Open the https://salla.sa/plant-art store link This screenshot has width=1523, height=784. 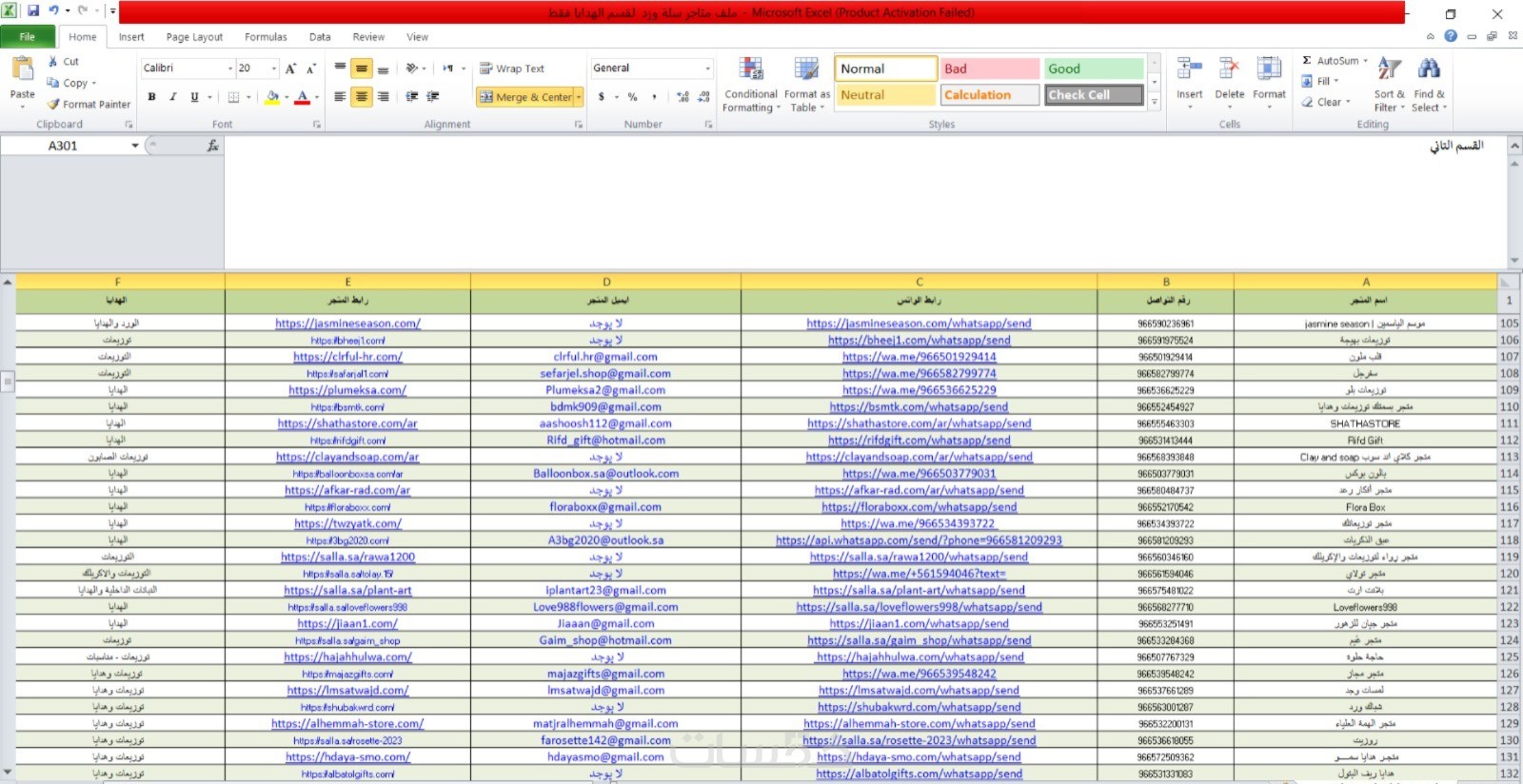[347, 590]
